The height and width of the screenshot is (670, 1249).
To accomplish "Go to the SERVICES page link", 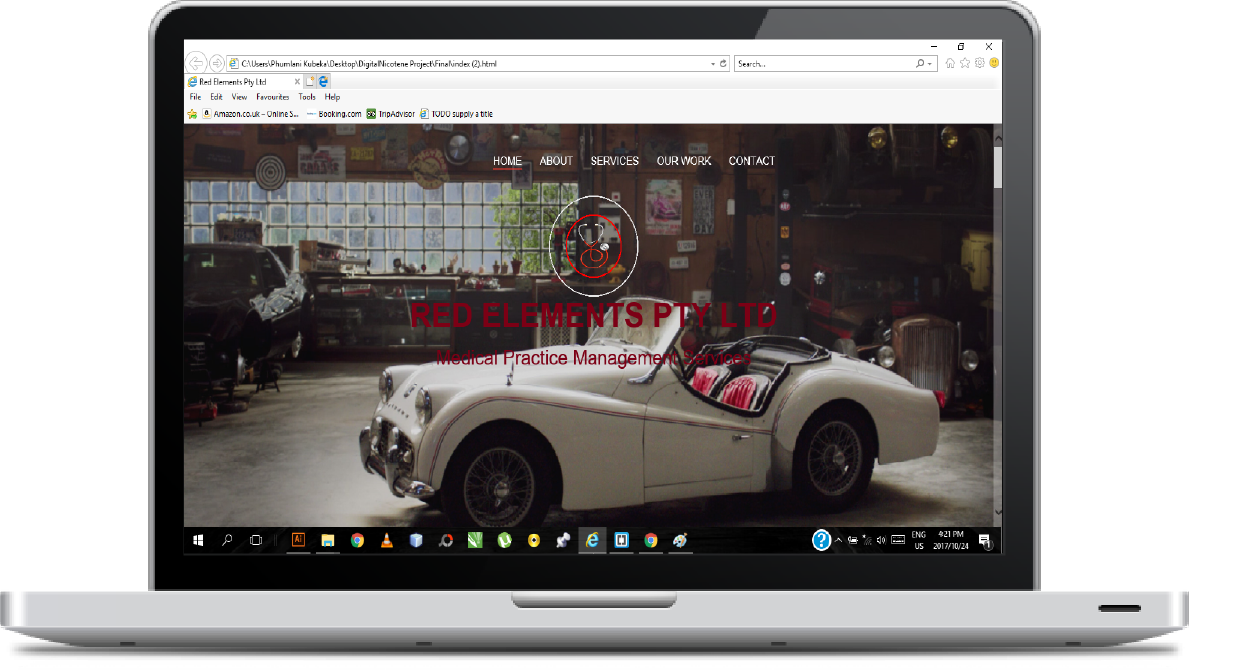I will click(614, 161).
